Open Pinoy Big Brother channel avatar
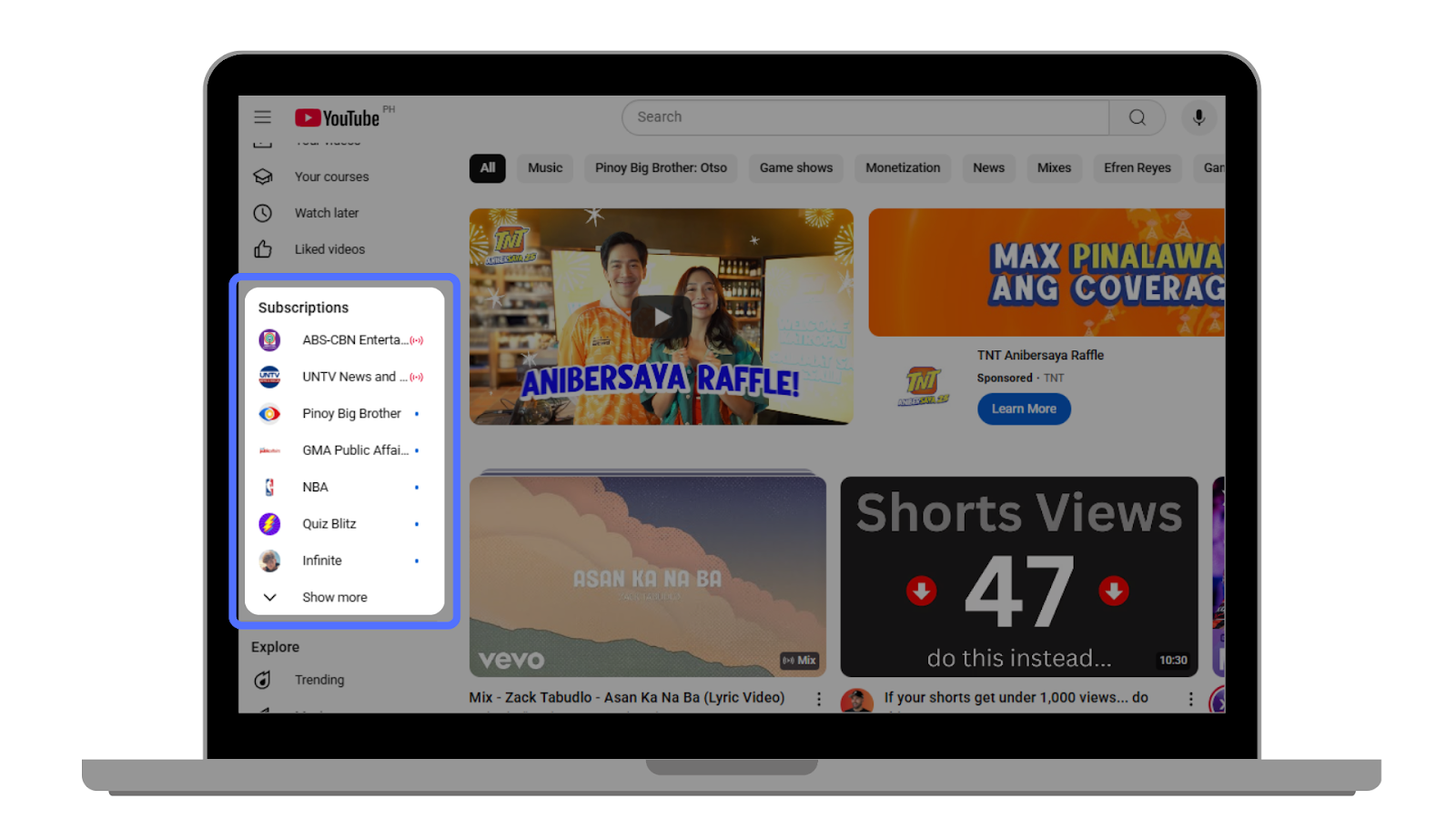The image size is (1456, 819). click(x=269, y=414)
